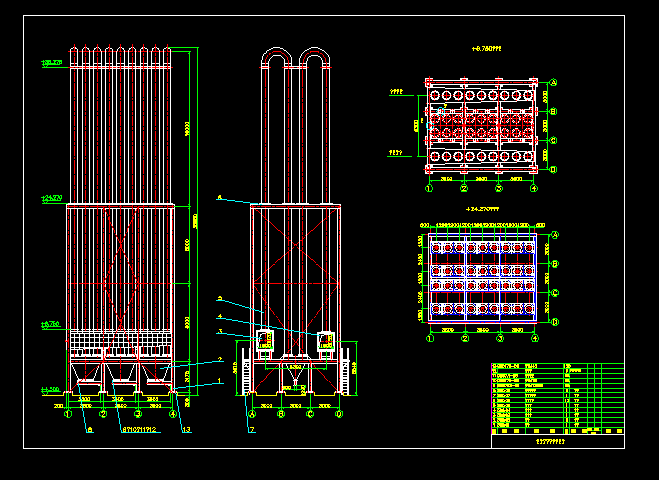The height and width of the screenshot is (480, 659).
Task: Select grid bubble 4 below upper plan view
Action: [534, 188]
